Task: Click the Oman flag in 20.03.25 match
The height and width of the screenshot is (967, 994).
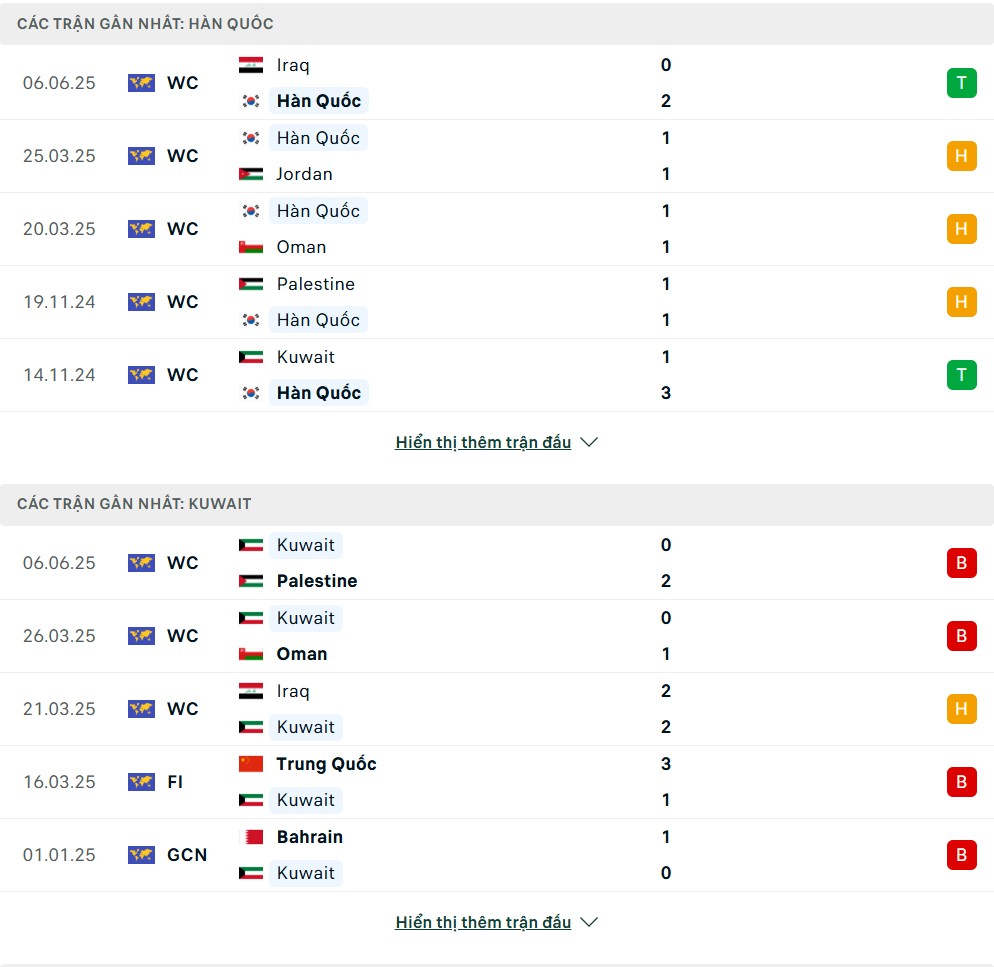Action: coord(251,247)
